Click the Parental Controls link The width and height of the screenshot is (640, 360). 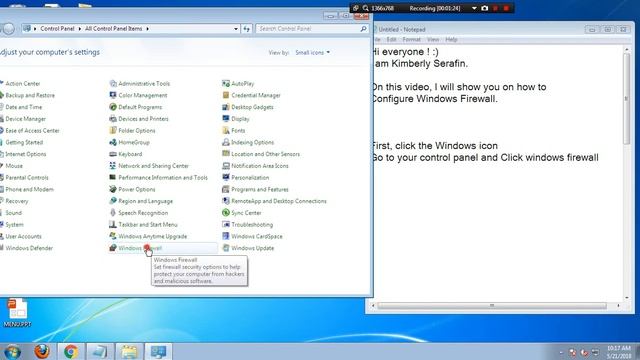click(x=27, y=178)
